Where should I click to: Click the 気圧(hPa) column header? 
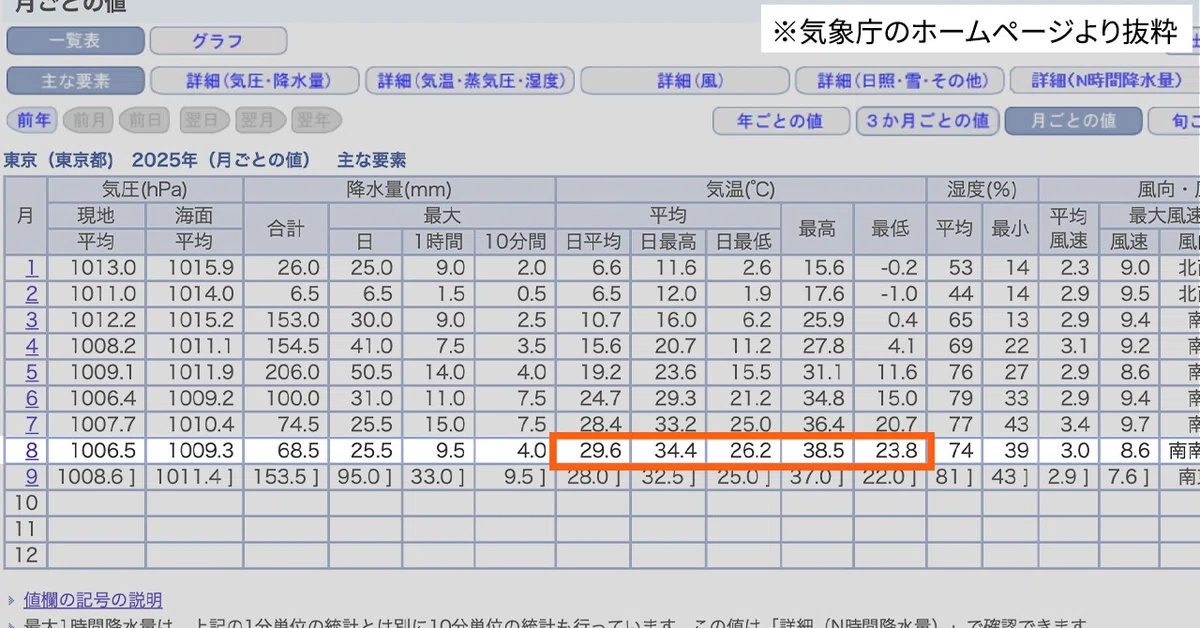point(145,189)
